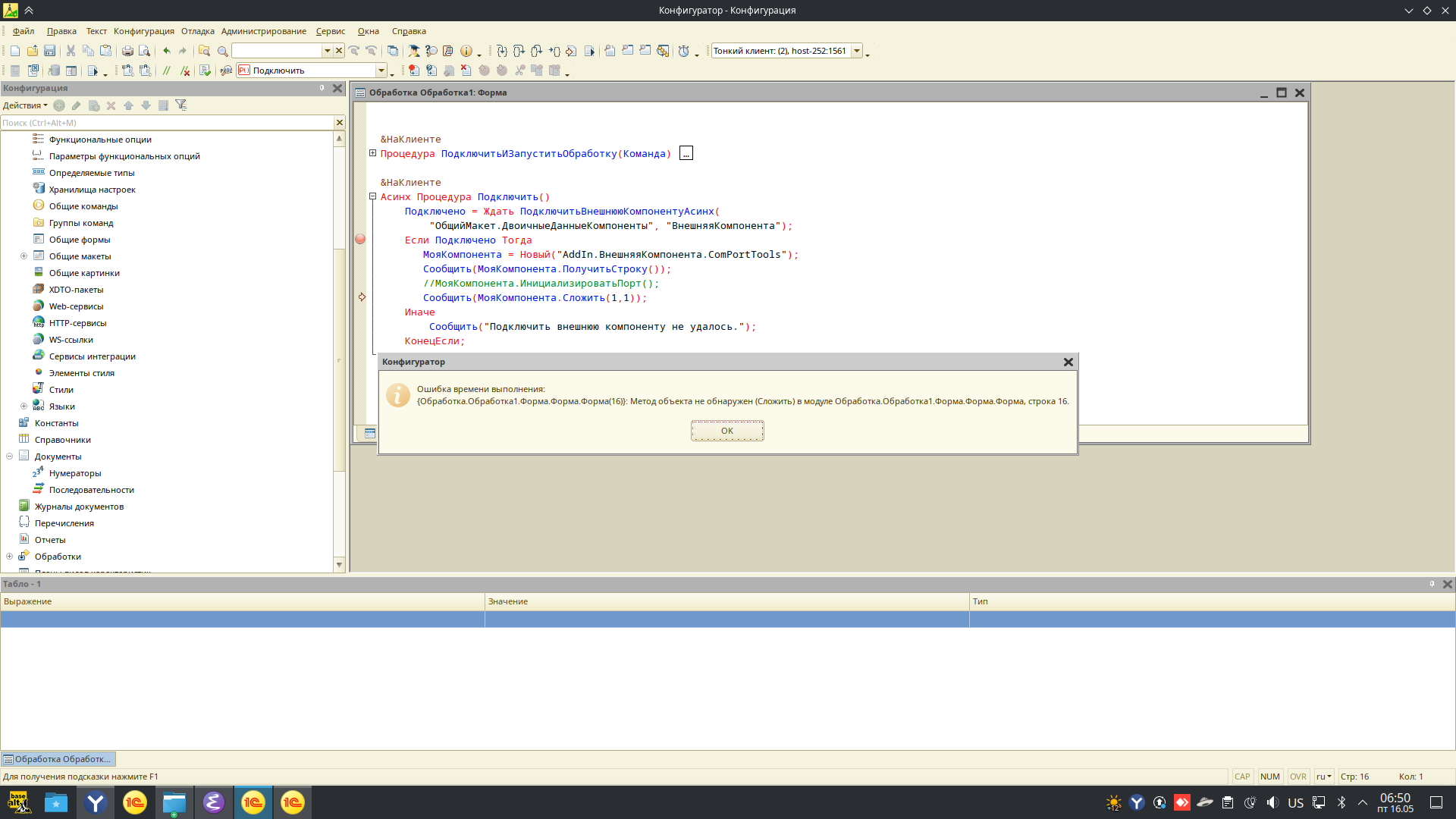Viewport: 1456px width, 819px height.
Task: Undo last action with green arrow
Action: (x=167, y=51)
